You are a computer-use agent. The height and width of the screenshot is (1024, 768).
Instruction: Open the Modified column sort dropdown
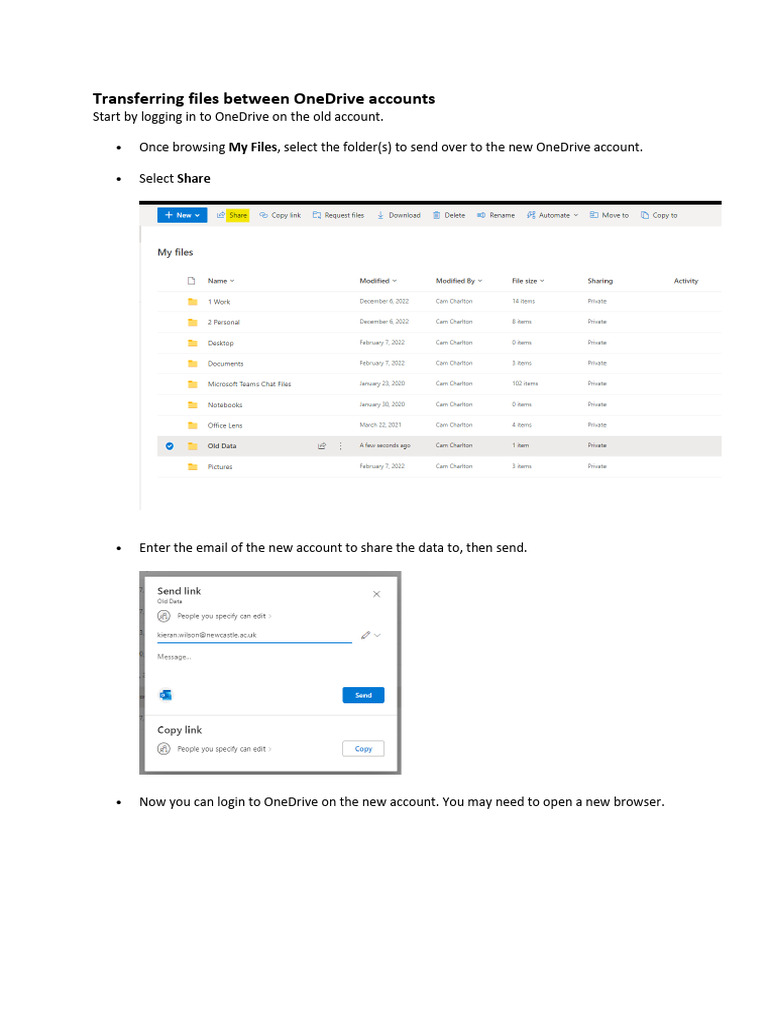[378, 281]
